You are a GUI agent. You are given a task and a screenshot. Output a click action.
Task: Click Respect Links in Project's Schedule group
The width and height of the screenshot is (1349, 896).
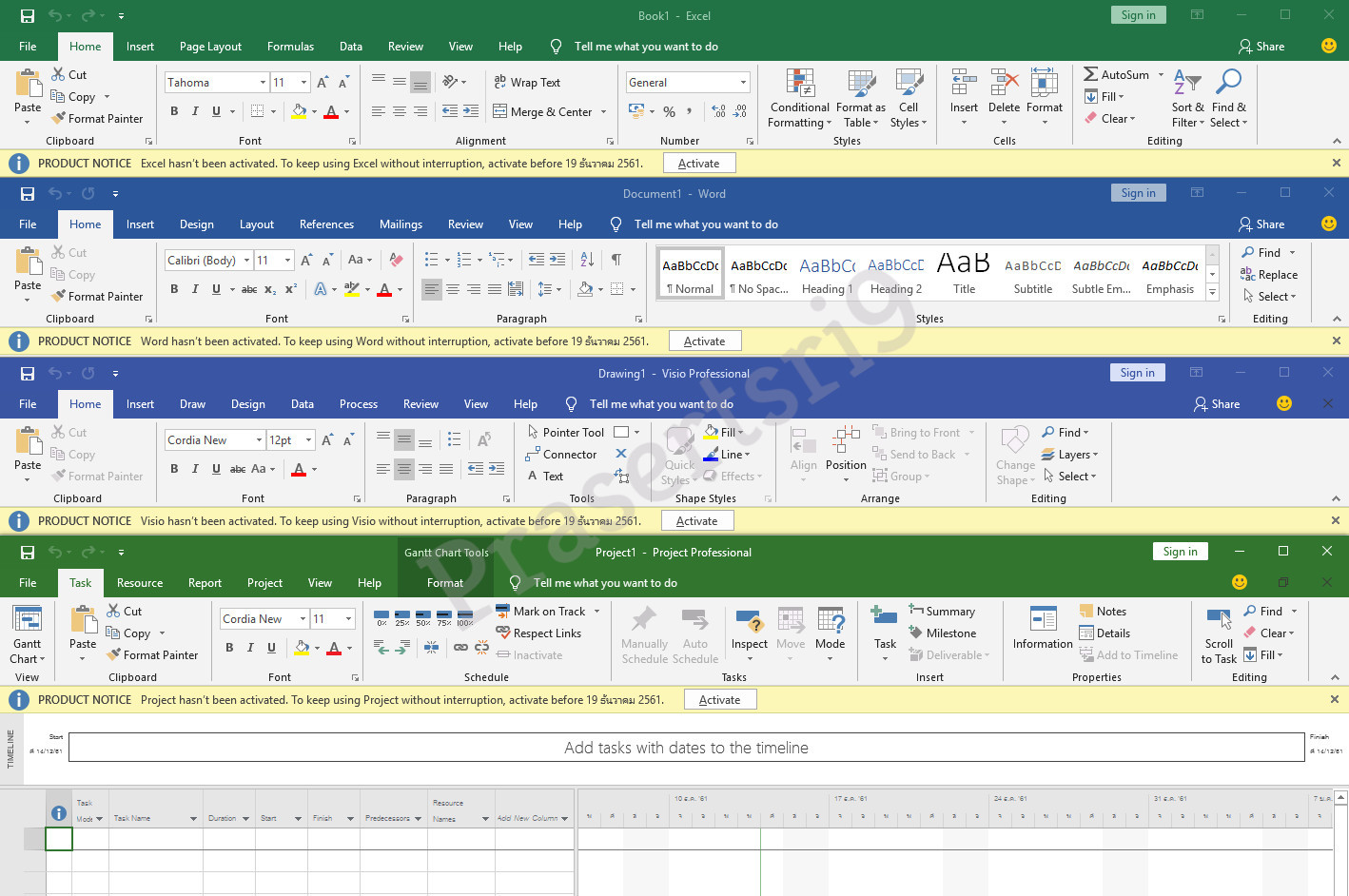coord(538,633)
